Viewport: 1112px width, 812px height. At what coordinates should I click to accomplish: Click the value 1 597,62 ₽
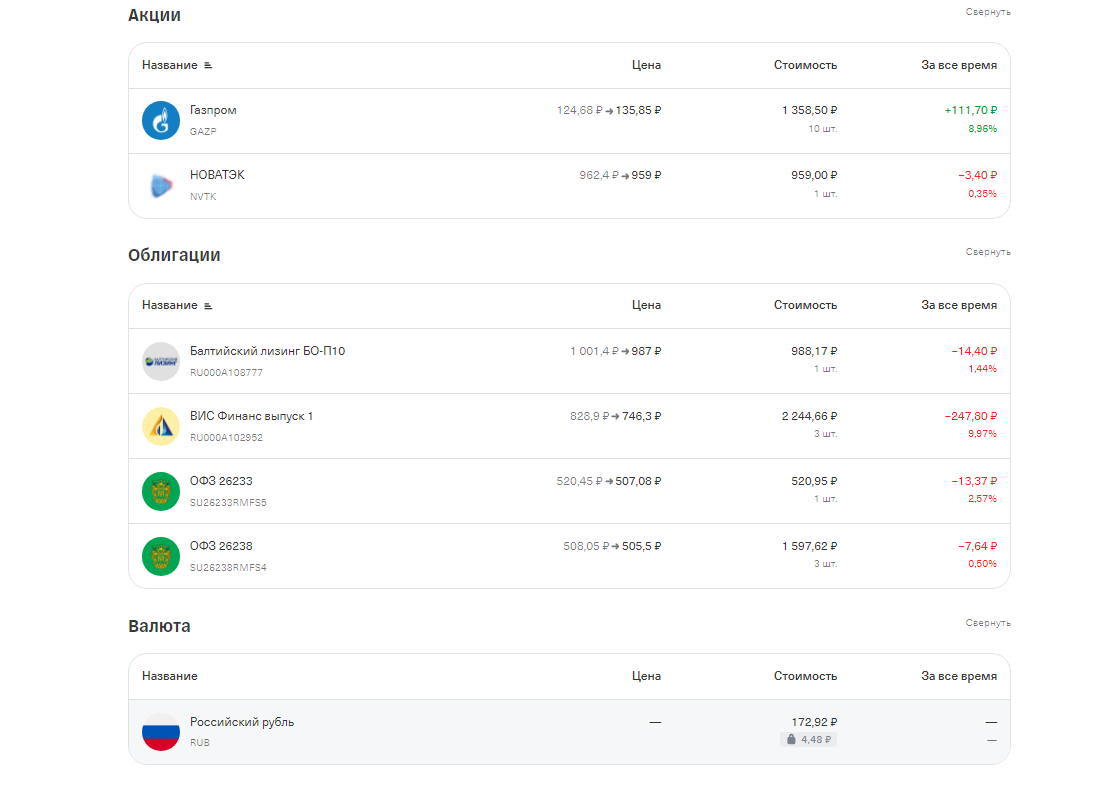pyautogui.click(x=809, y=546)
